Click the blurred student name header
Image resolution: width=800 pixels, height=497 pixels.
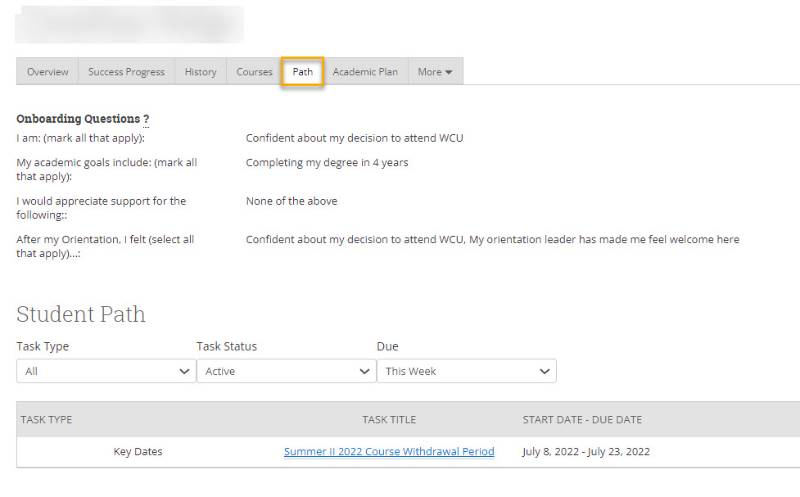pos(130,24)
